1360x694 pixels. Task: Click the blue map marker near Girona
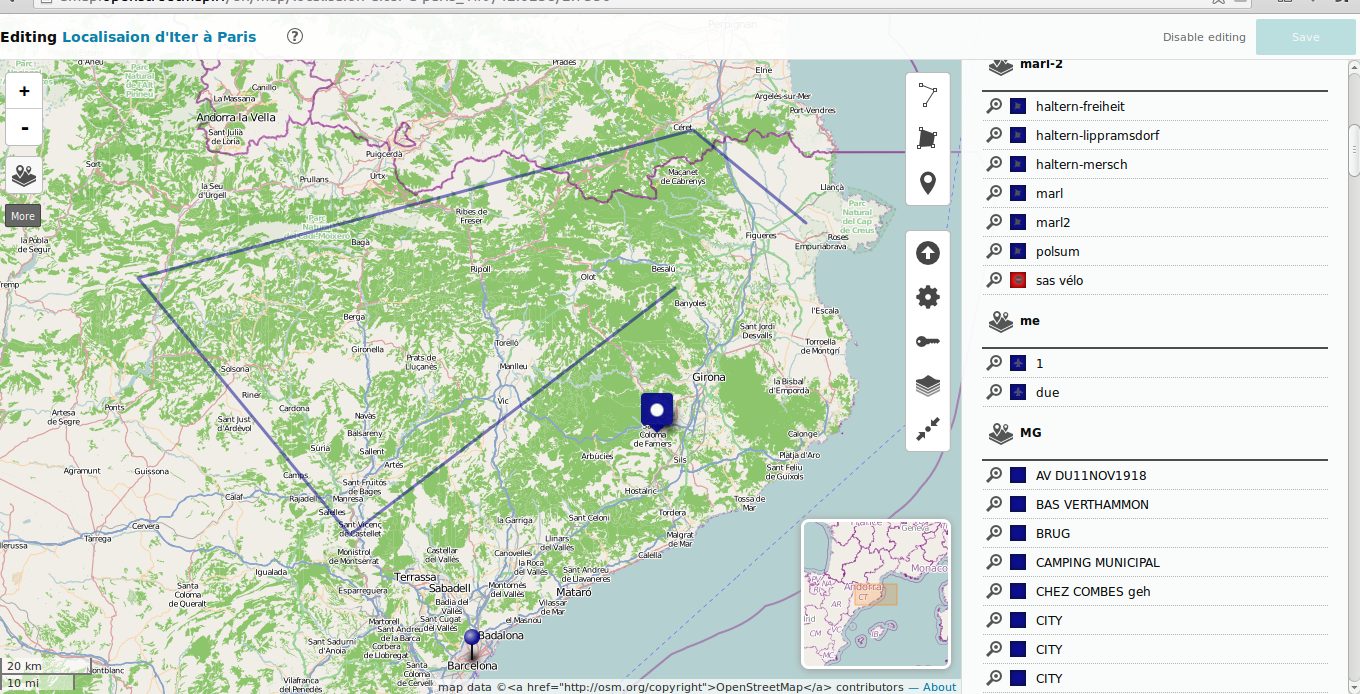(657, 411)
